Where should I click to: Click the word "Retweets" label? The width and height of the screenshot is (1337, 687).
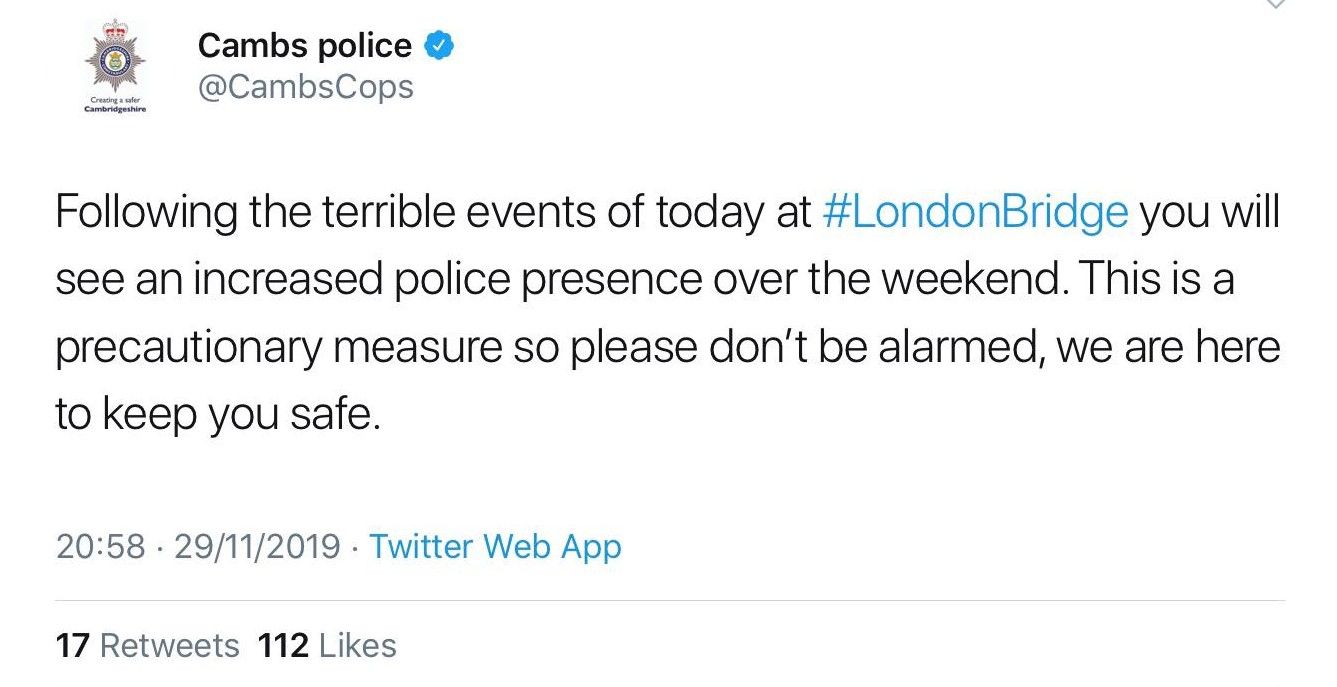(170, 645)
